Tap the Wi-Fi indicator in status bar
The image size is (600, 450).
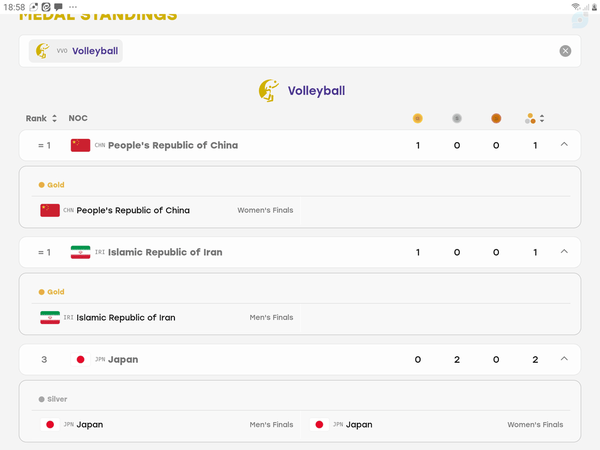click(576, 7)
